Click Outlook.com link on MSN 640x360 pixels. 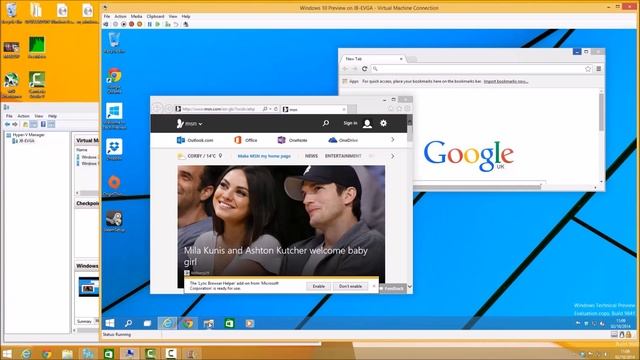pyautogui.click(x=195, y=140)
